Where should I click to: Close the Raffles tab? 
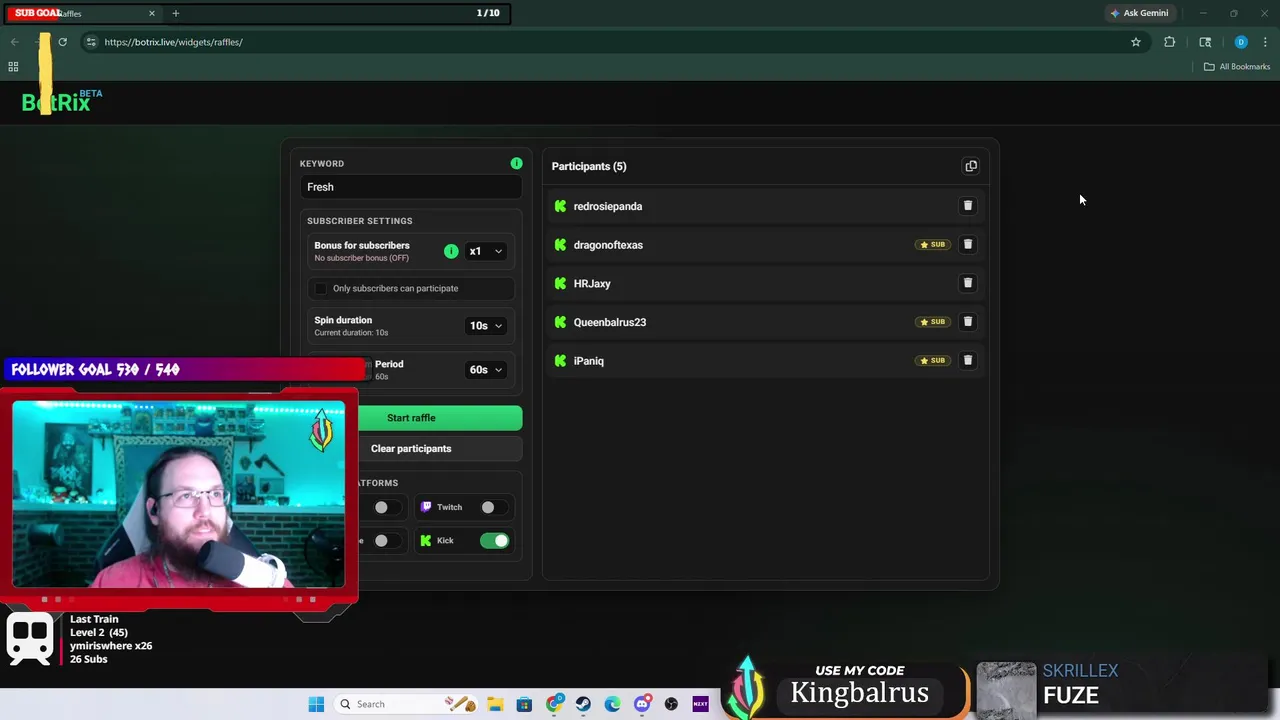[x=152, y=13]
